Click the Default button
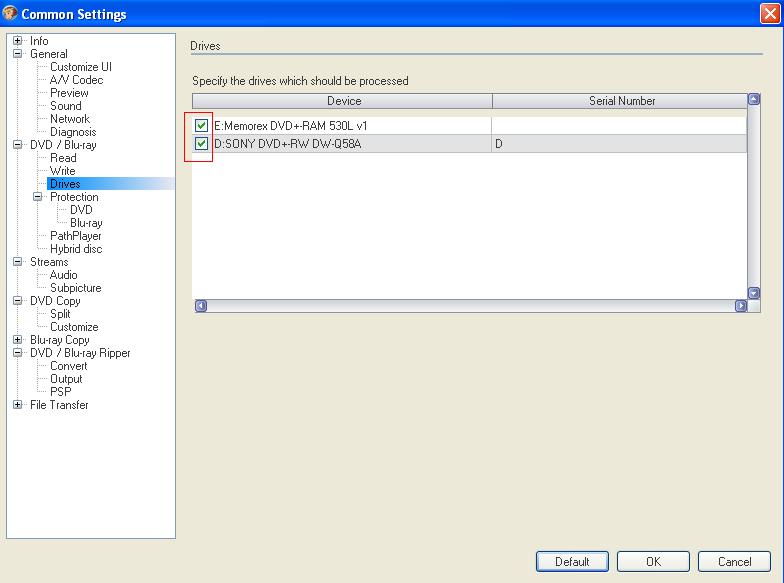 click(x=572, y=561)
